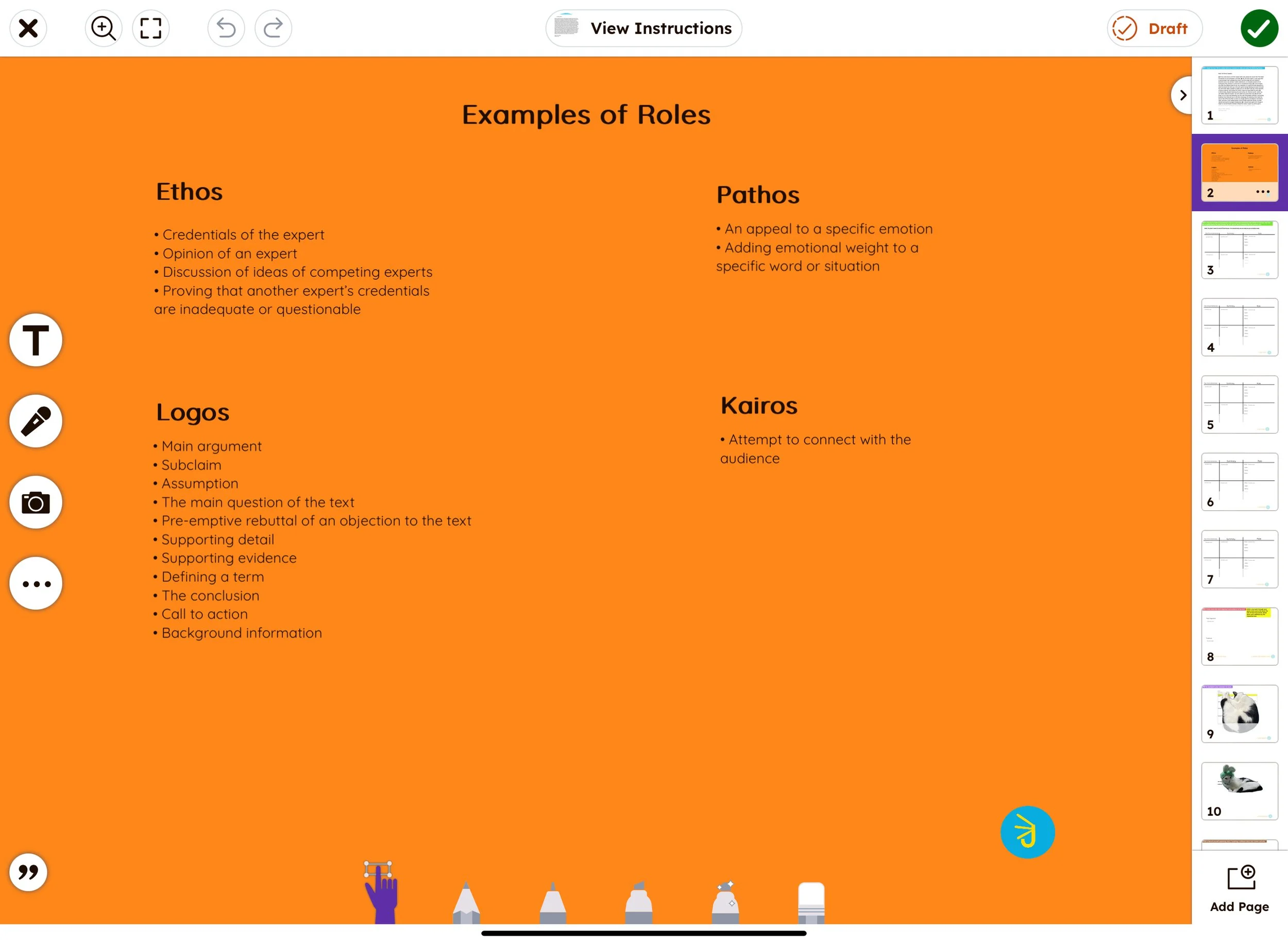Click the blue circle sticker on canvas
The image size is (1288, 943).
coord(1027,832)
